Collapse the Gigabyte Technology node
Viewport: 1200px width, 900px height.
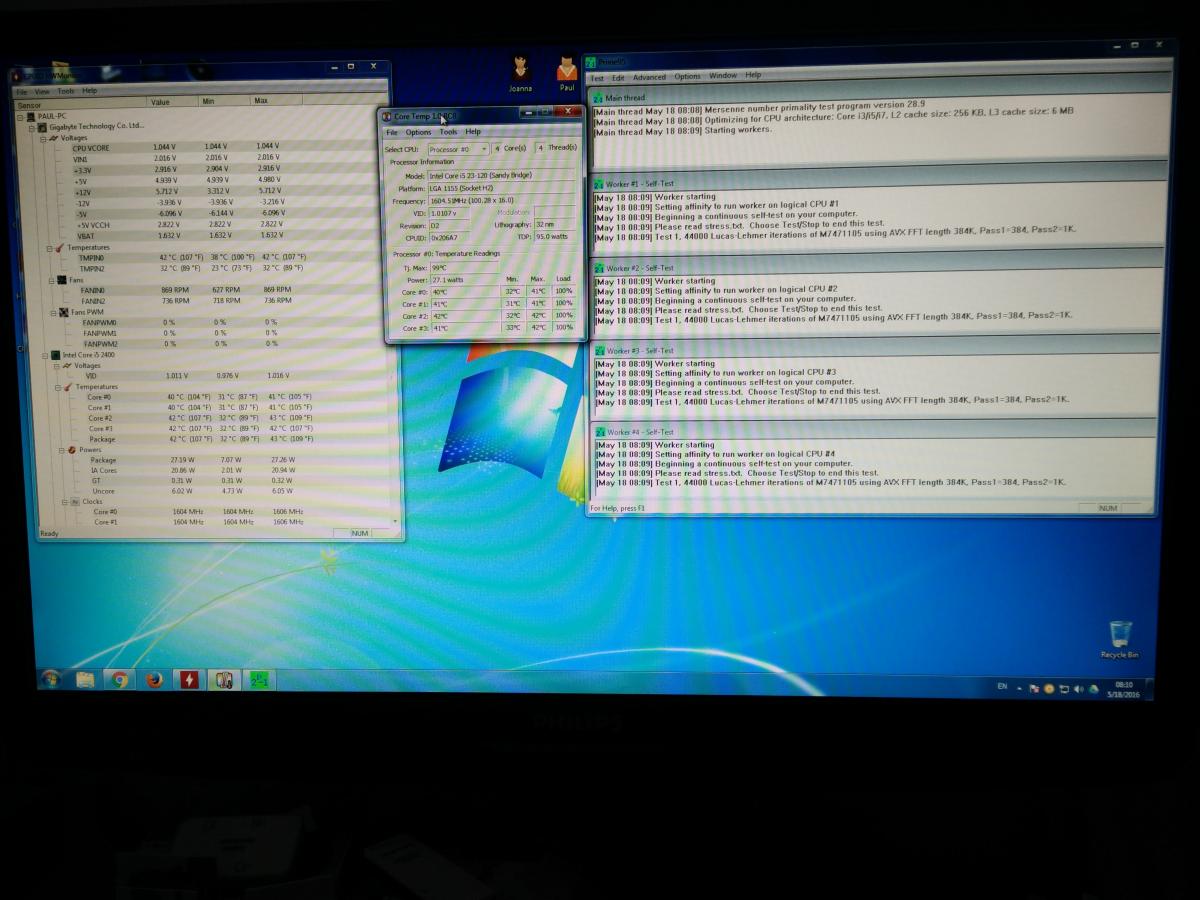tap(32, 127)
